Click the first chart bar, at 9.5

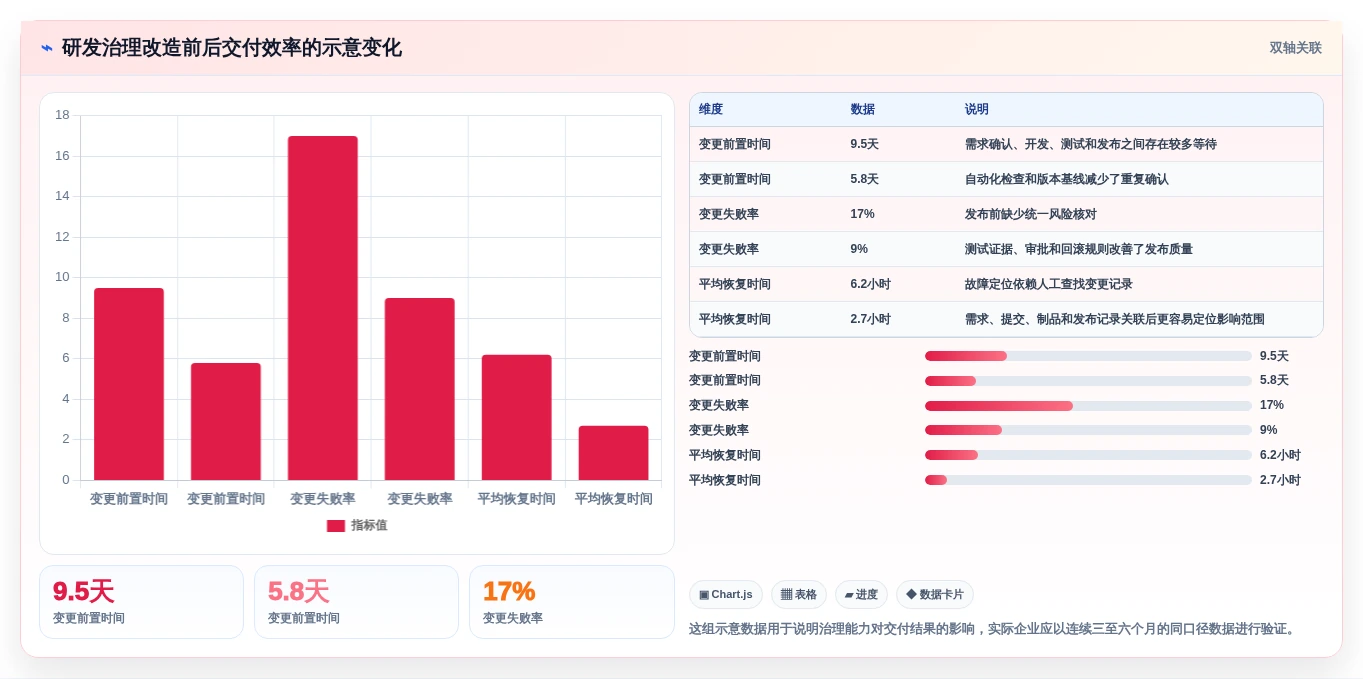pos(129,384)
